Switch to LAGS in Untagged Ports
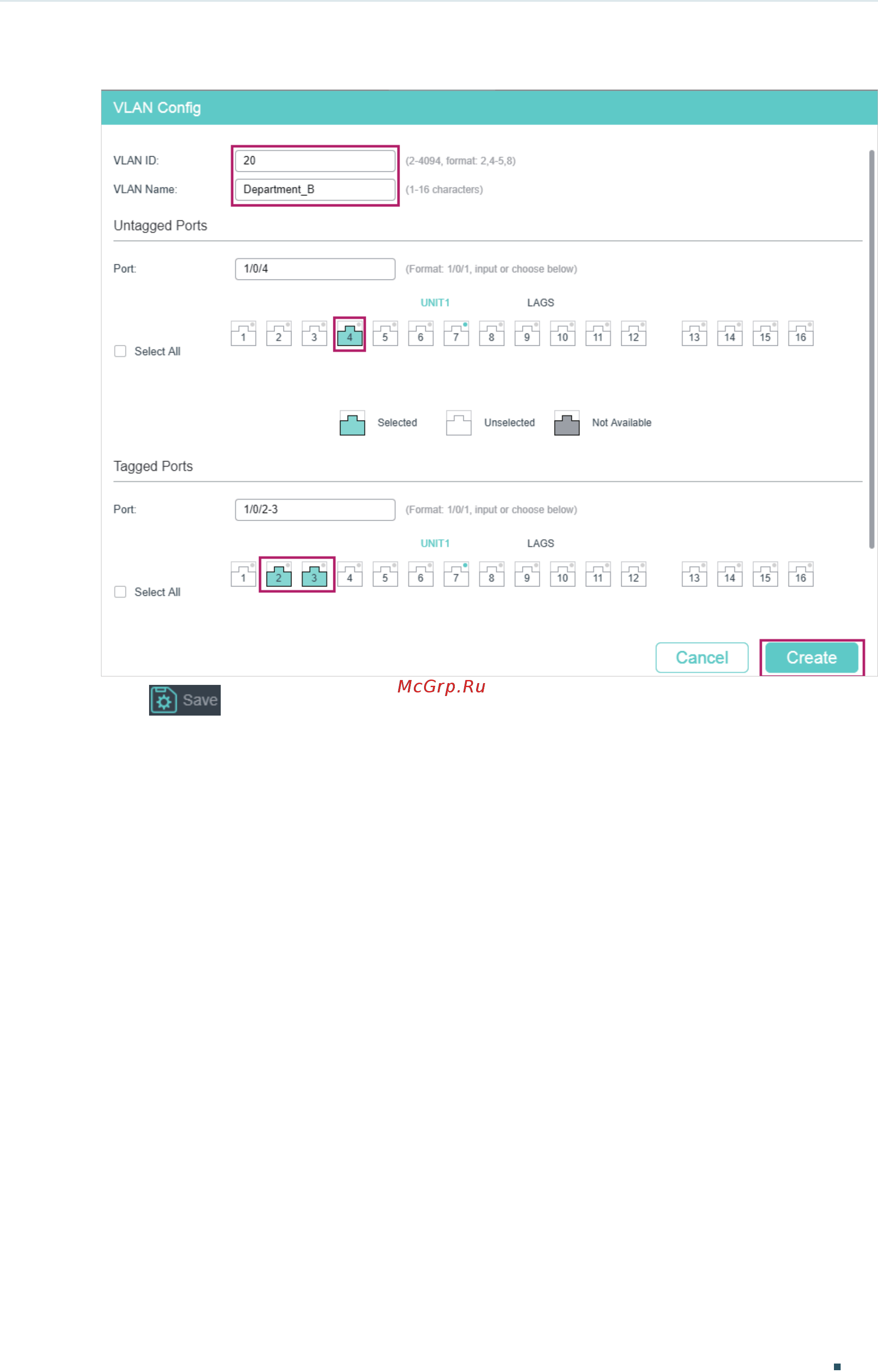Image resolution: width=878 pixels, height=1372 pixels. (541, 303)
